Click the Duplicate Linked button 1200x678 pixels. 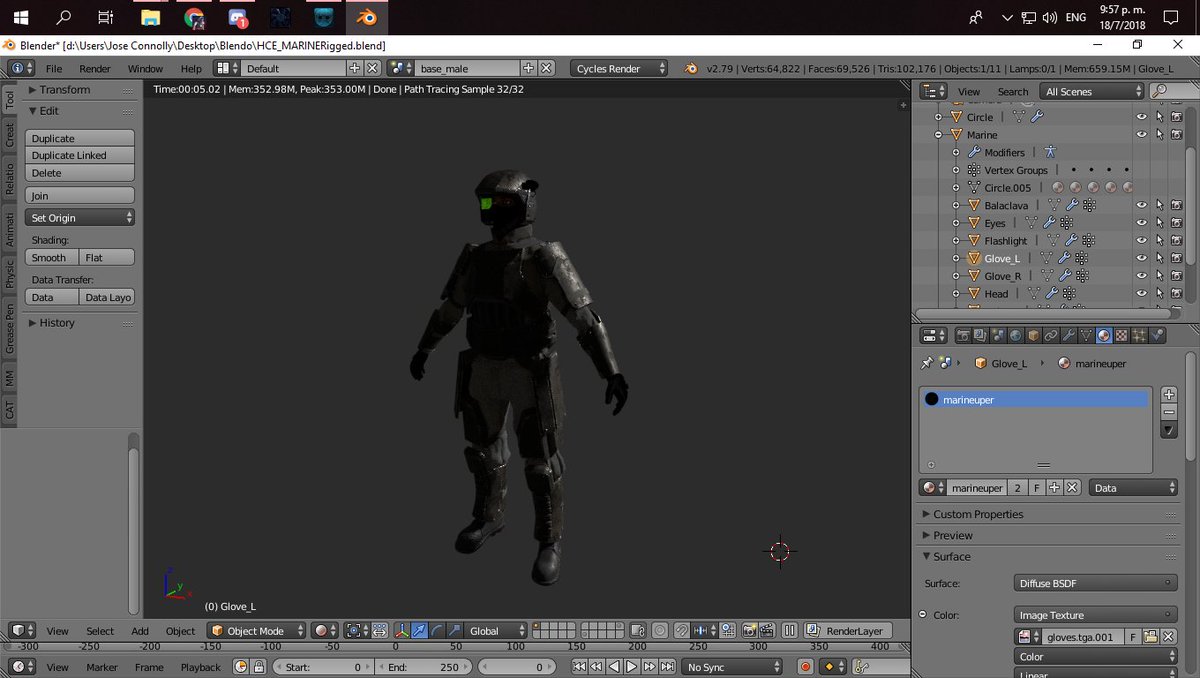click(x=79, y=156)
